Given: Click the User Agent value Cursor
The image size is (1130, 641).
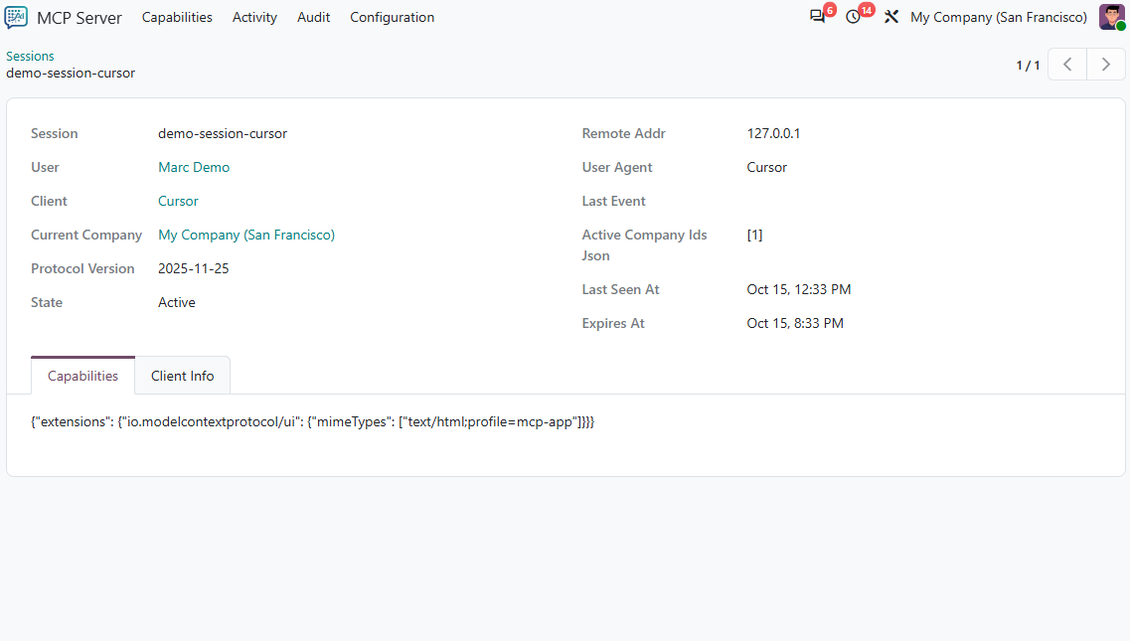Looking at the screenshot, I should (767, 167).
